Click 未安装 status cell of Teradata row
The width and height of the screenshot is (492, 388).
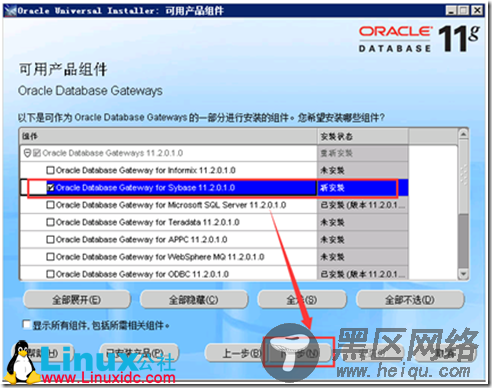363,222
